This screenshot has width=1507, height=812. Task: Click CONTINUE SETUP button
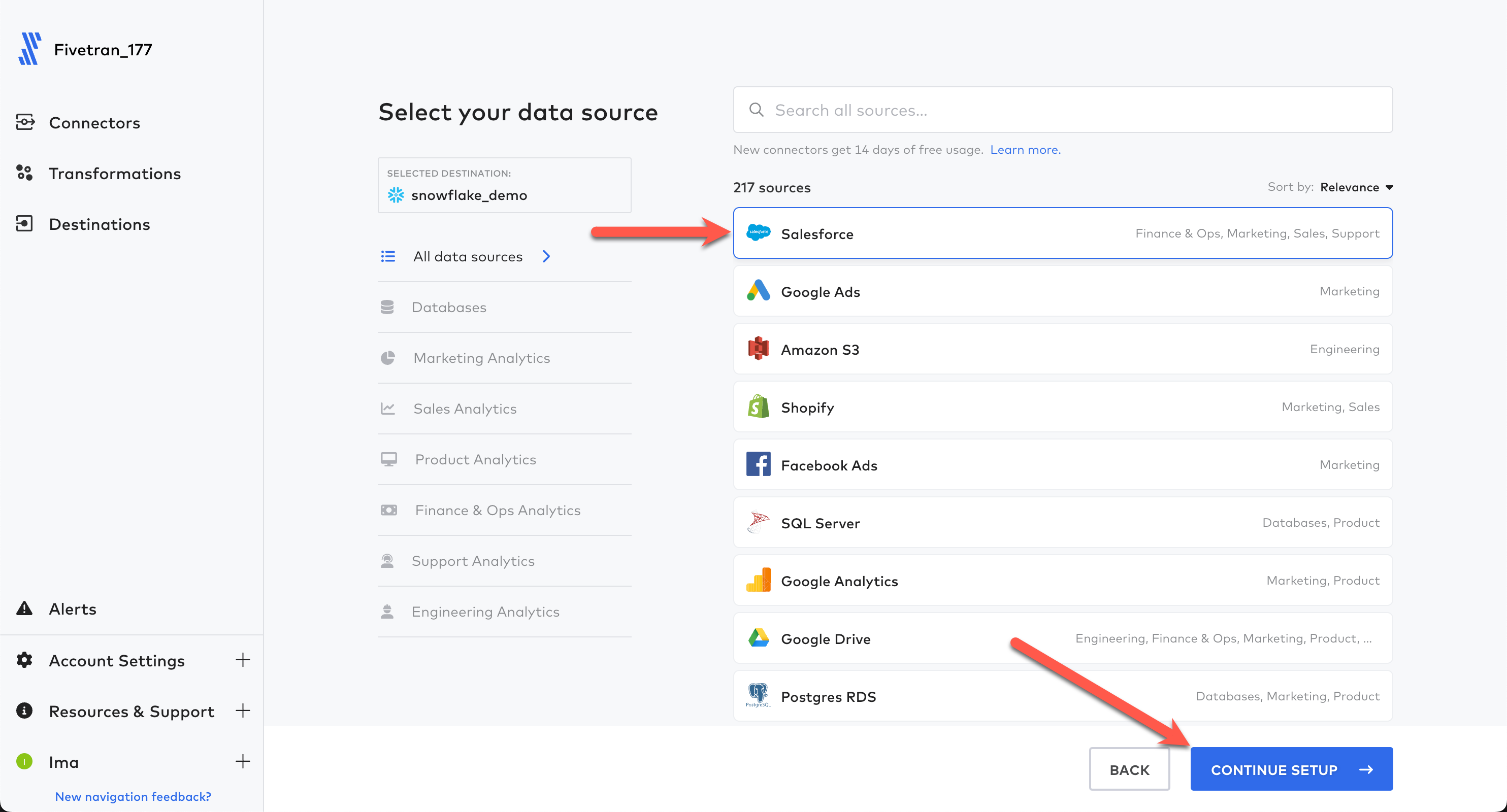pyautogui.click(x=1291, y=769)
